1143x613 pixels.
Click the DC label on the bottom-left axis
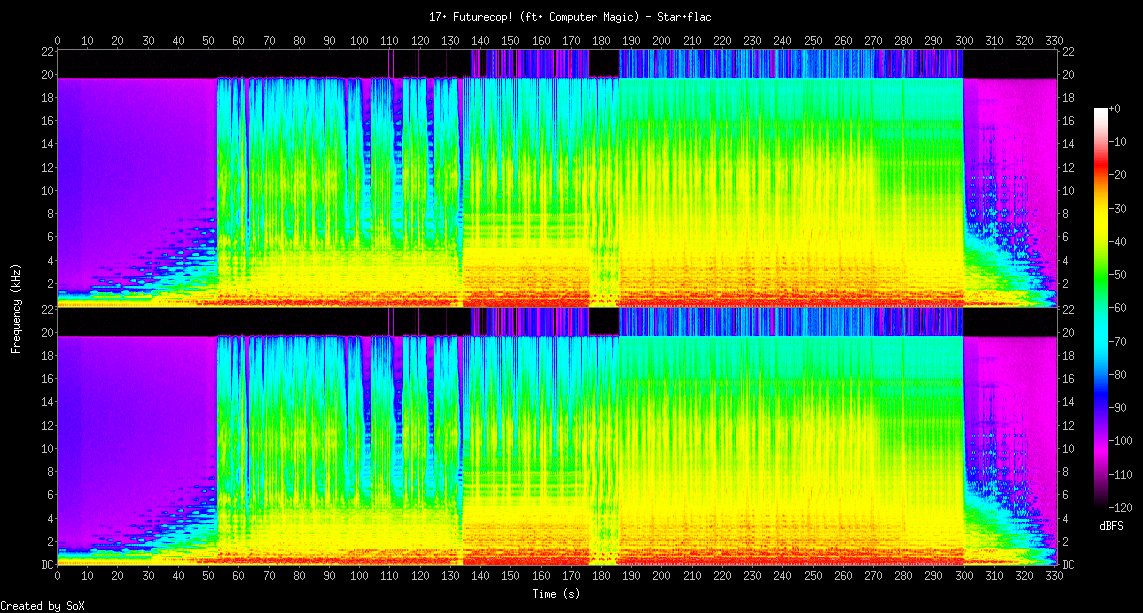47,565
